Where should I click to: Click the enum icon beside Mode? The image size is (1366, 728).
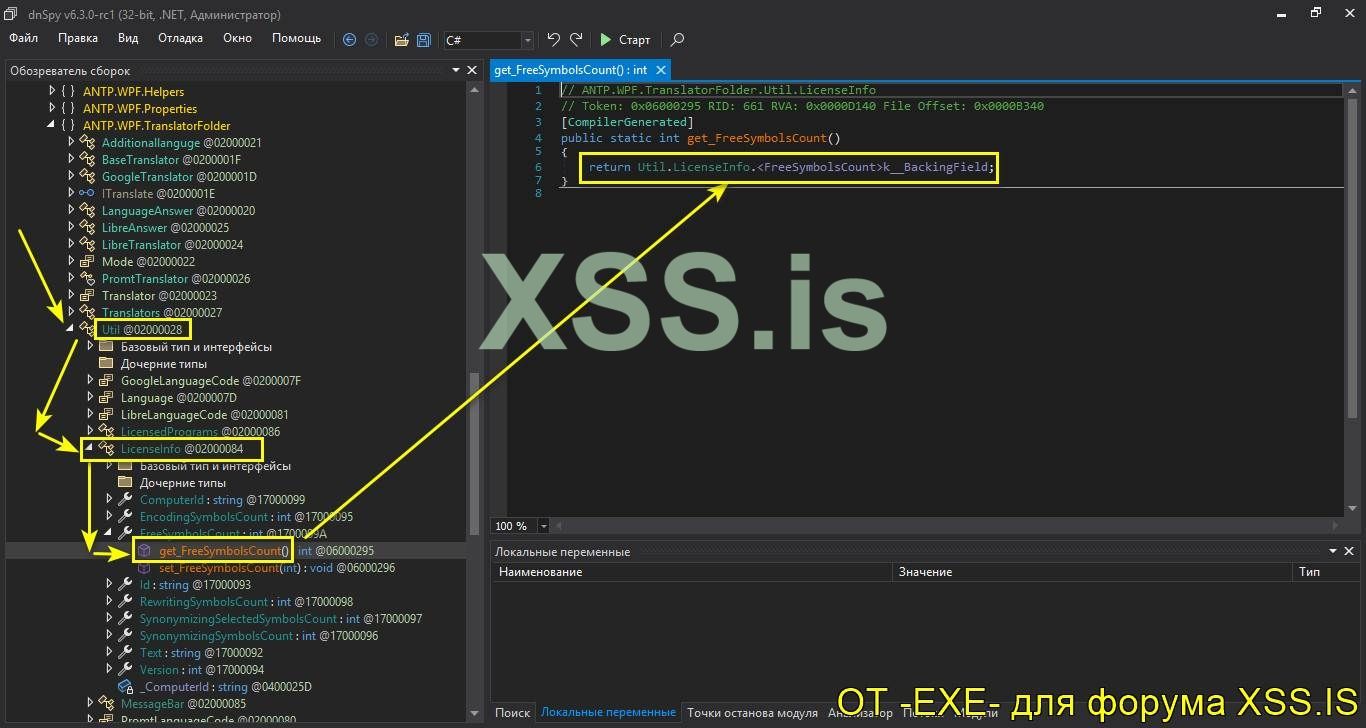[87, 262]
